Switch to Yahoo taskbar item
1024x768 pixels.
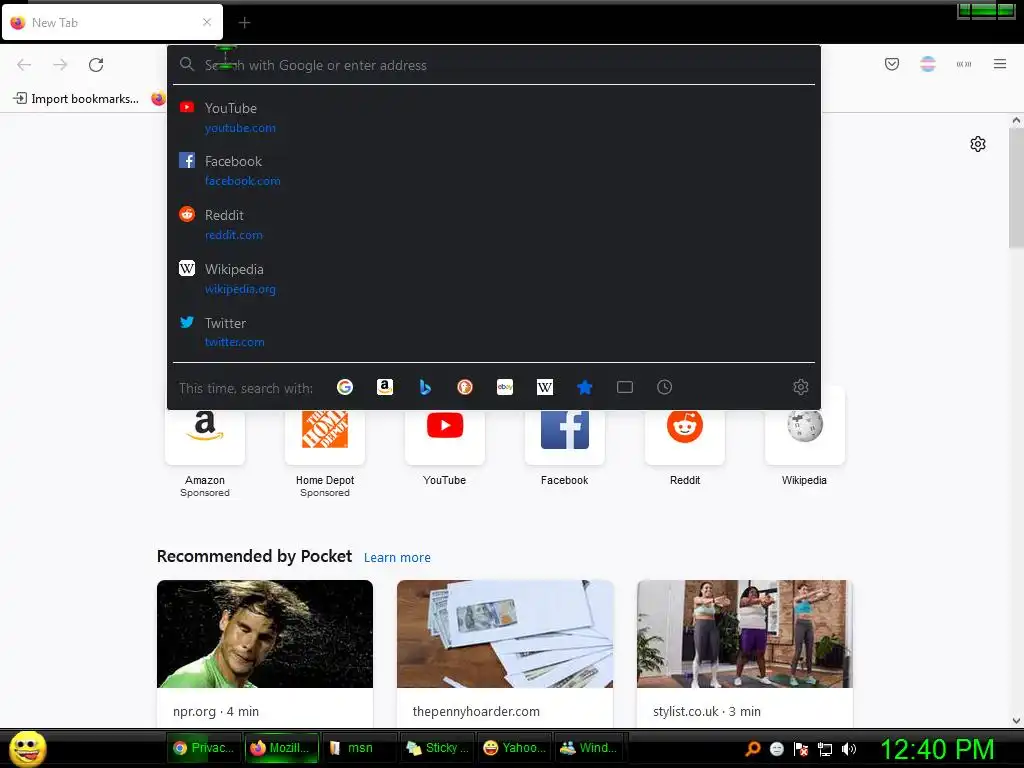[515, 748]
